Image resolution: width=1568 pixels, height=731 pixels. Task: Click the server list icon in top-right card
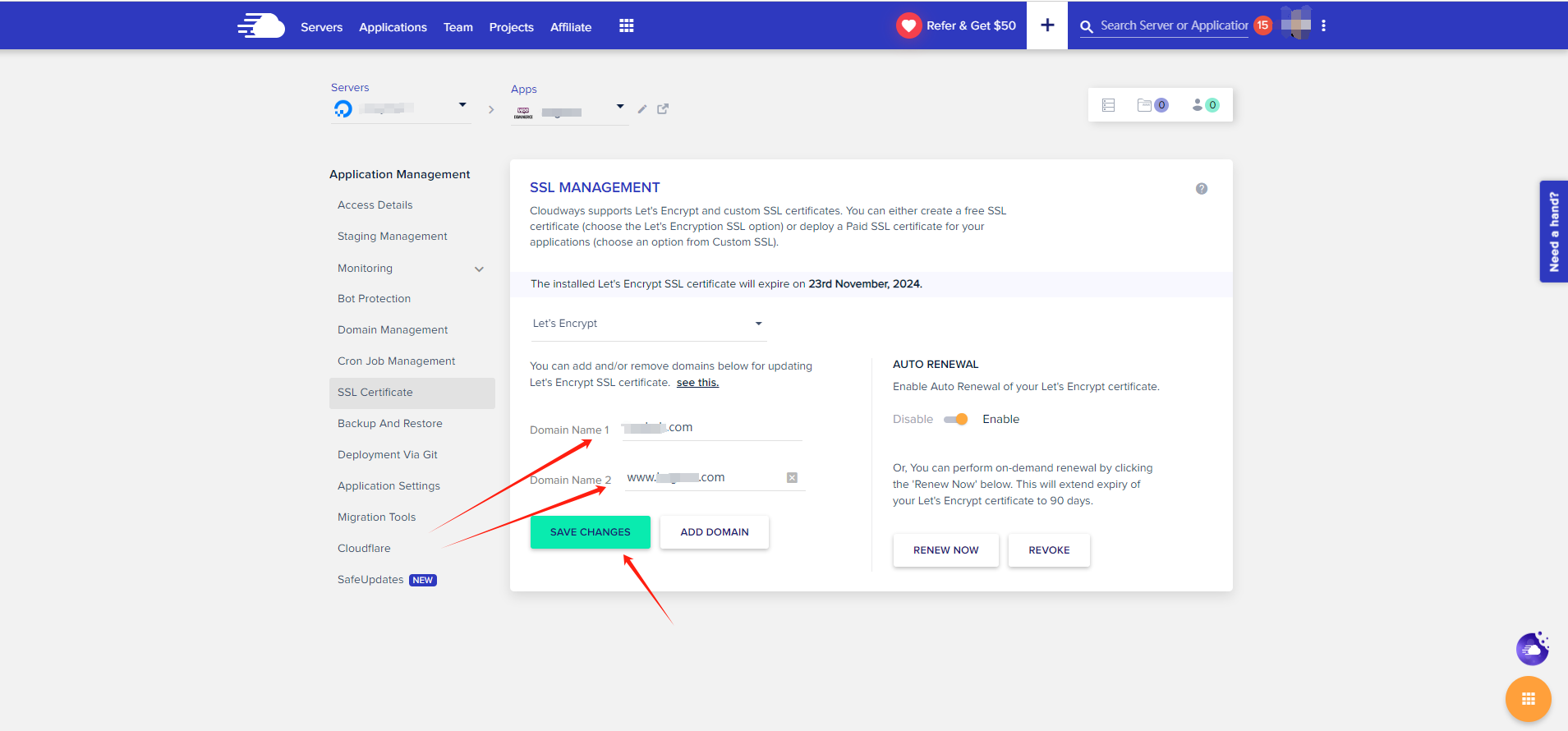[1108, 105]
